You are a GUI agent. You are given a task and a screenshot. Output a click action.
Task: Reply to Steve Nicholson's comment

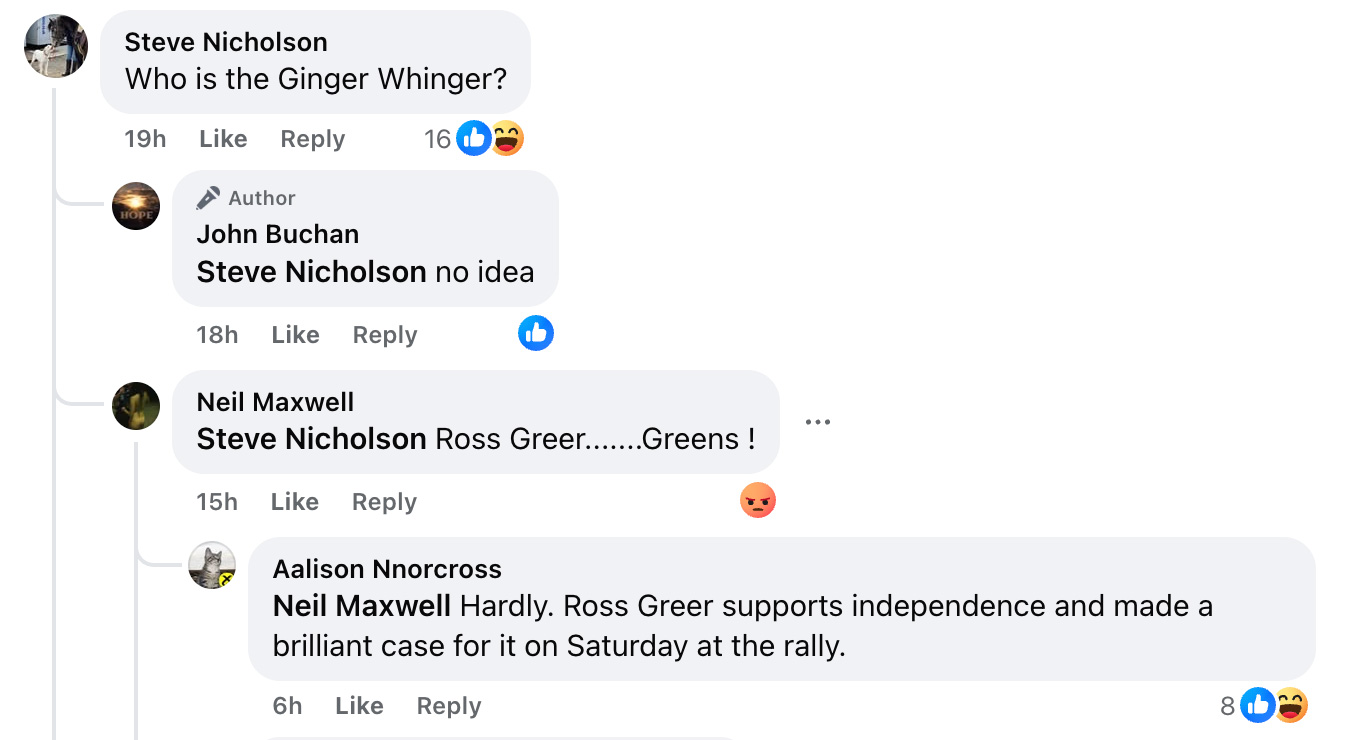[312, 139]
